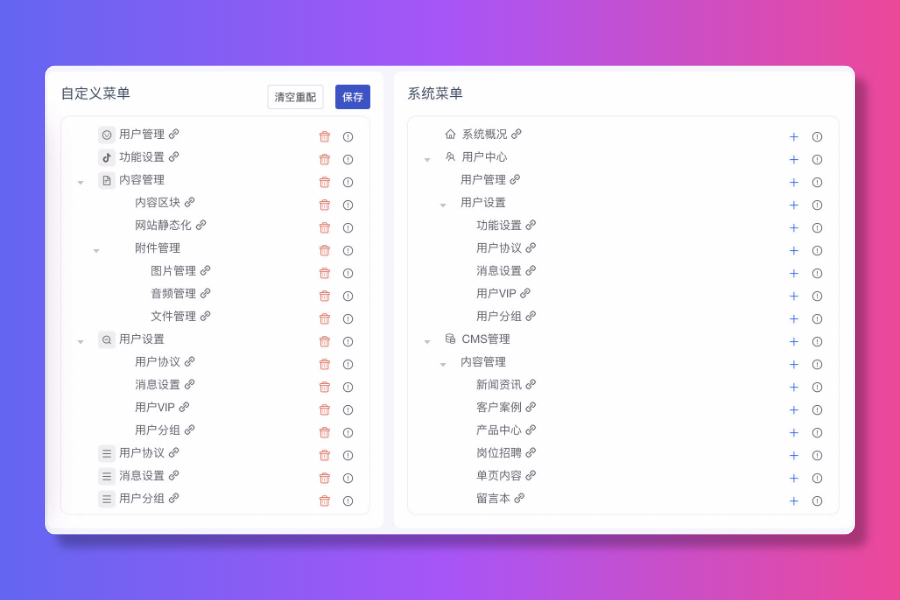
Task: Delete 图片管理 using its trash icon
Action: (324, 272)
